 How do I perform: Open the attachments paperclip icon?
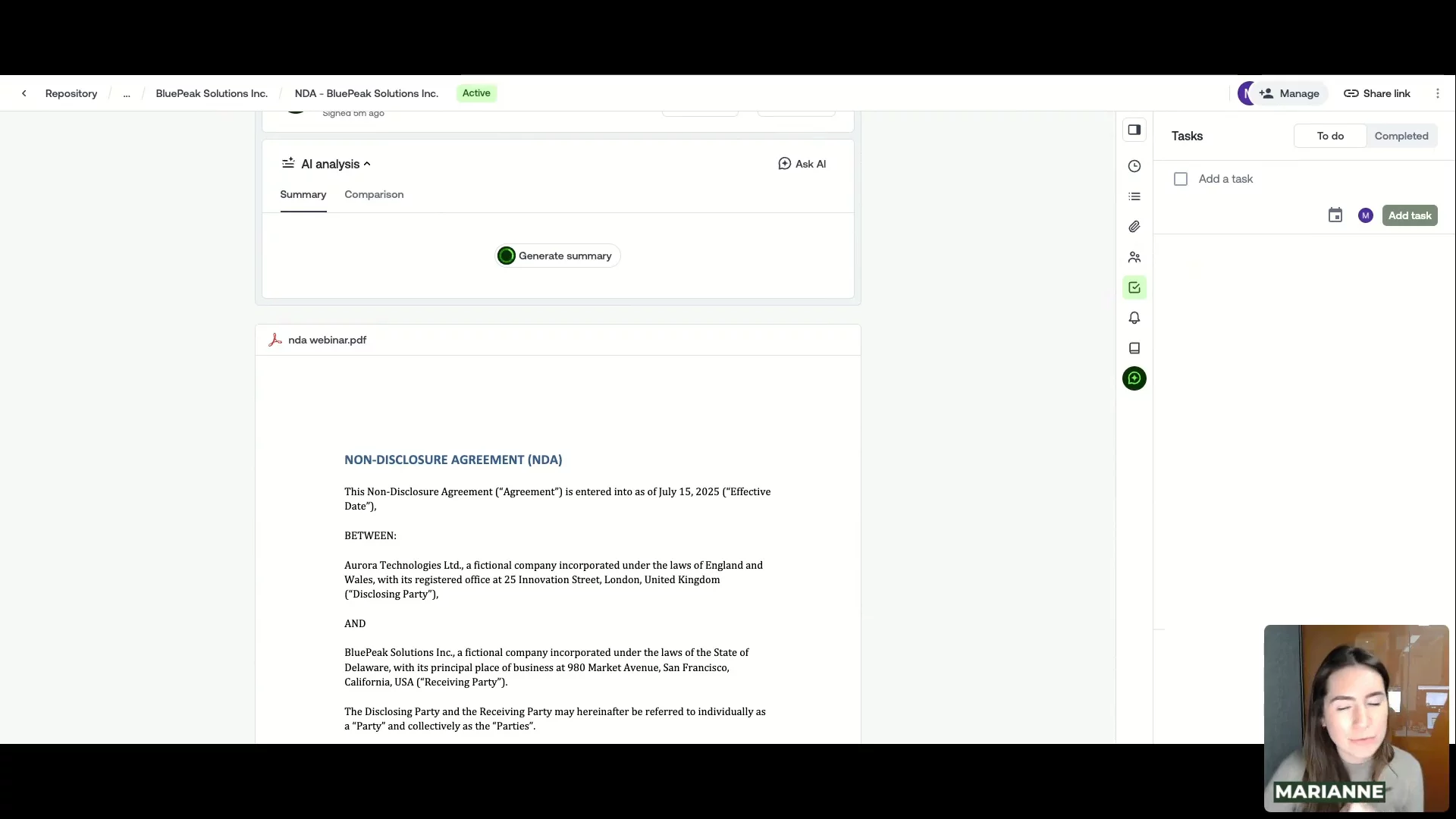click(1134, 227)
